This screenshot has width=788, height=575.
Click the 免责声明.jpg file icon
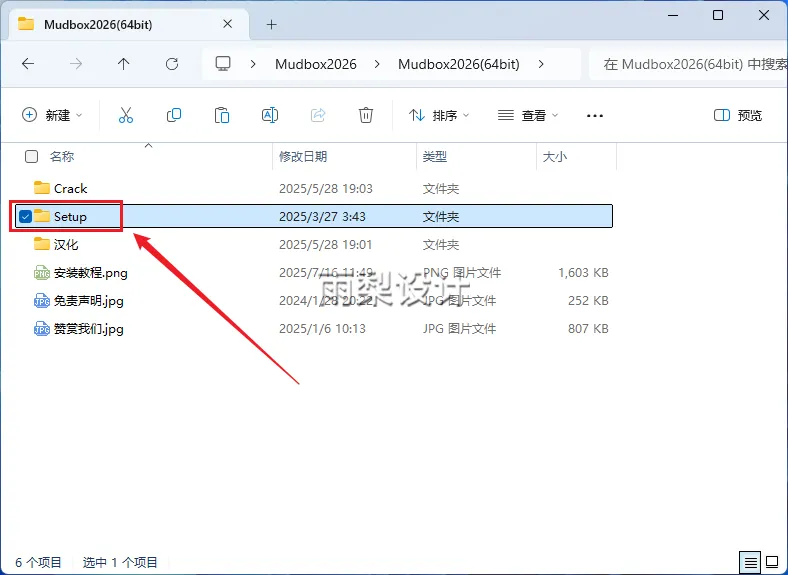click(42, 301)
